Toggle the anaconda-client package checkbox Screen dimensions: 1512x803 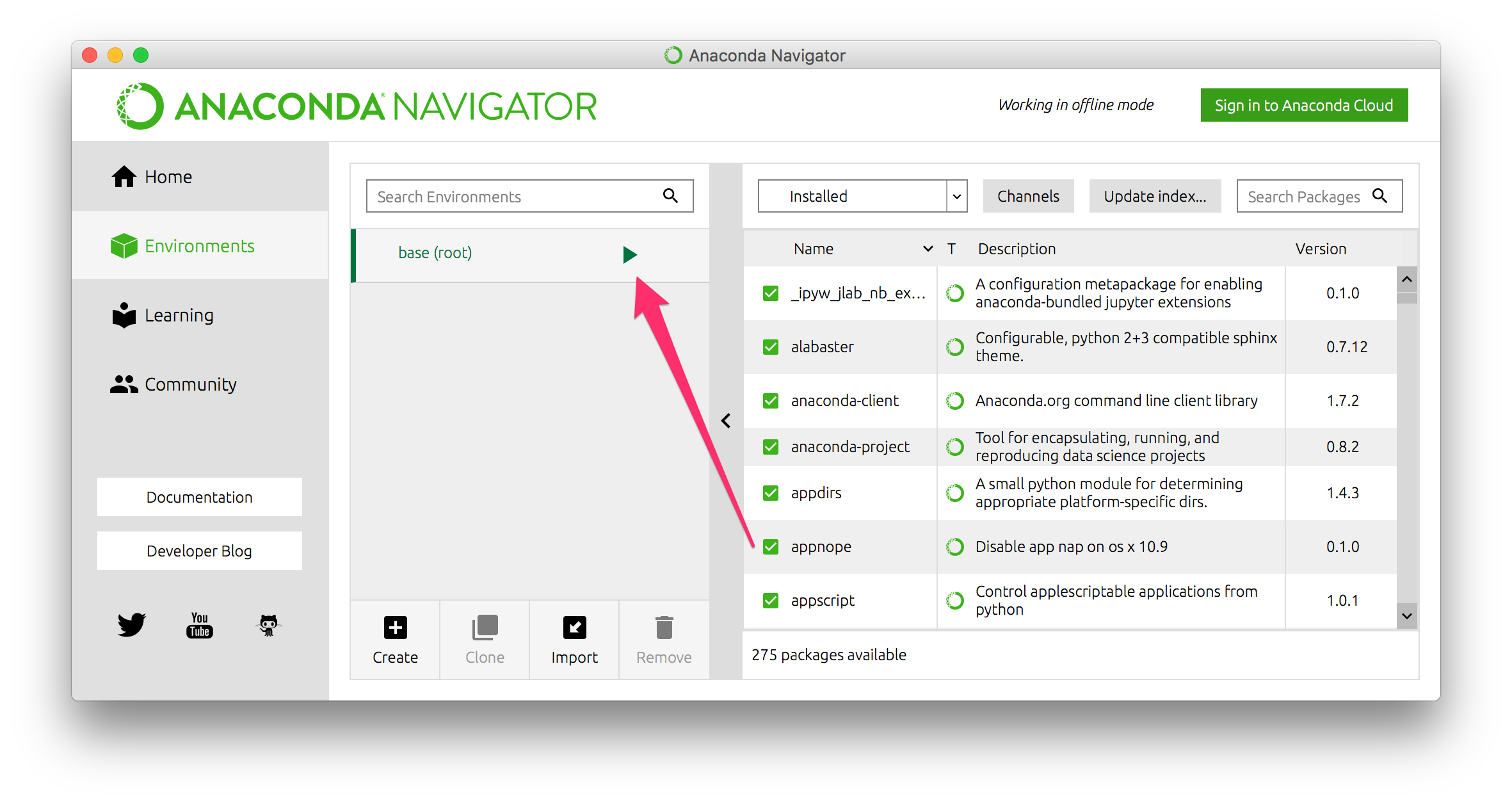771,401
